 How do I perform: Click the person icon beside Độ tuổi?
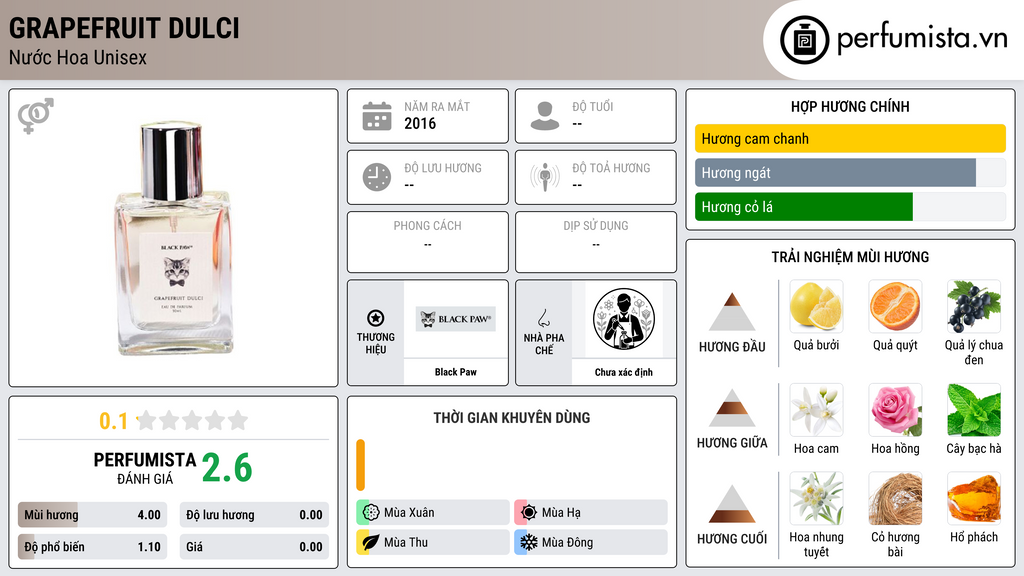545,116
